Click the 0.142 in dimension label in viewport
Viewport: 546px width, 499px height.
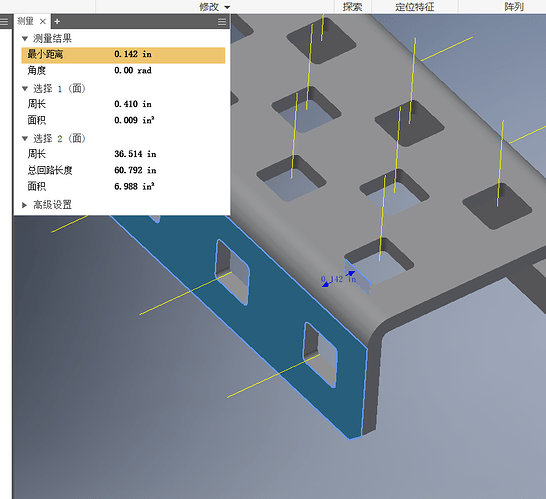coord(338,279)
